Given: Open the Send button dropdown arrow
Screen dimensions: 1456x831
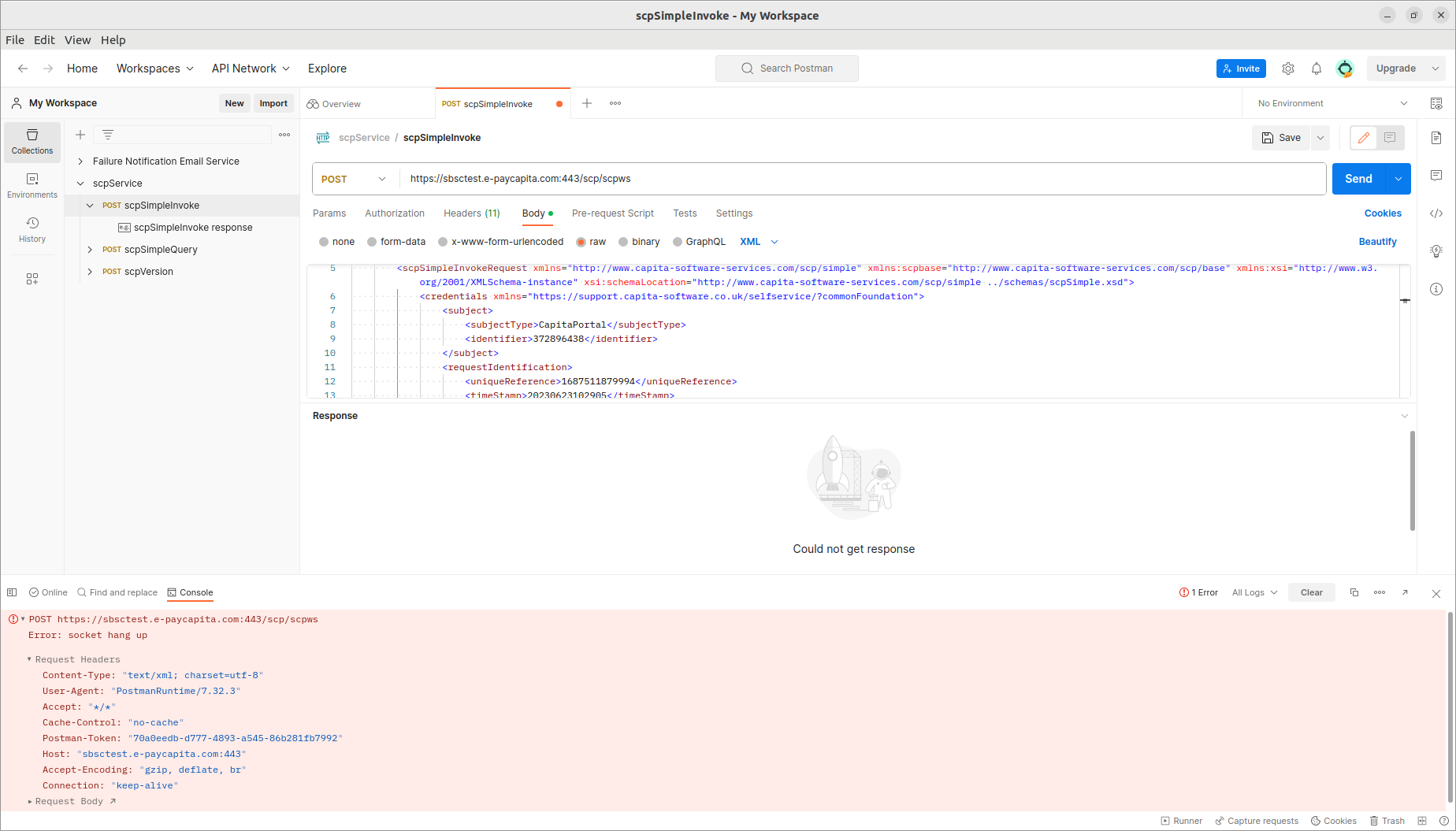Looking at the screenshot, I should coord(1398,179).
